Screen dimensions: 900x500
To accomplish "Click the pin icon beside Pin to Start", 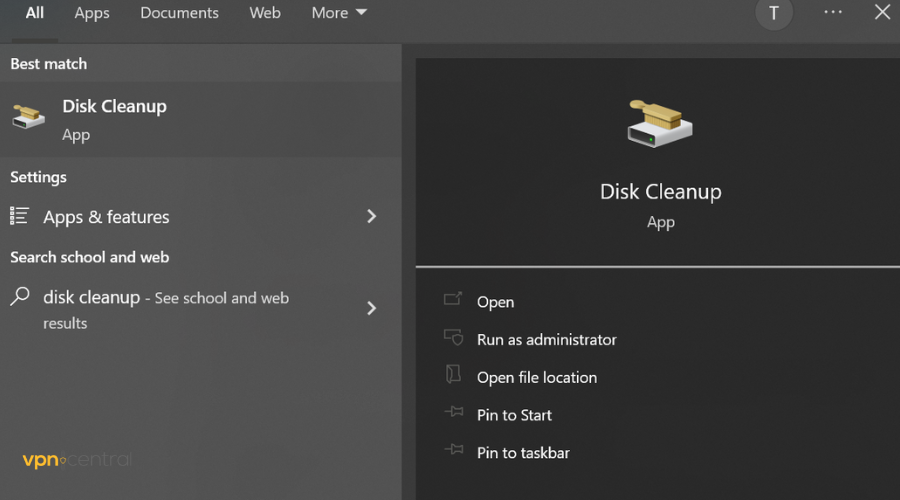I will coord(453,413).
